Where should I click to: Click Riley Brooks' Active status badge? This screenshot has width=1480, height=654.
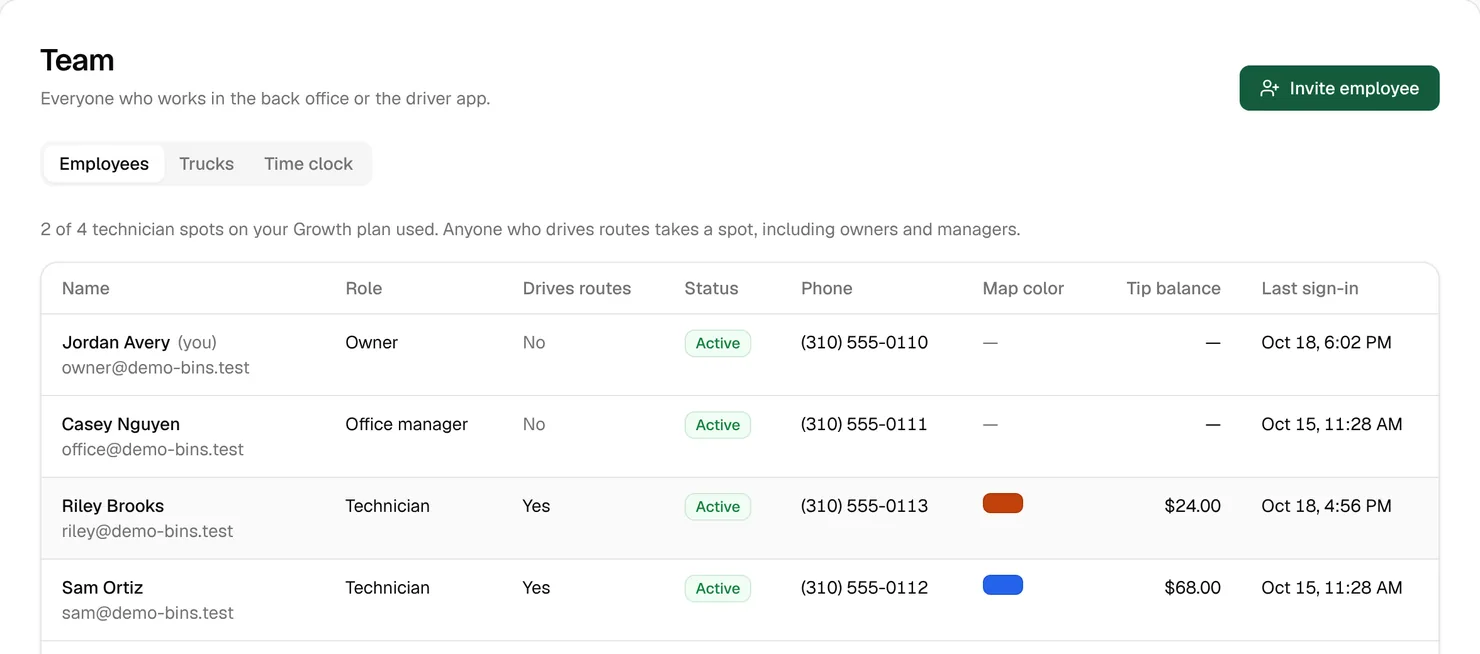pyautogui.click(x=718, y=507)
